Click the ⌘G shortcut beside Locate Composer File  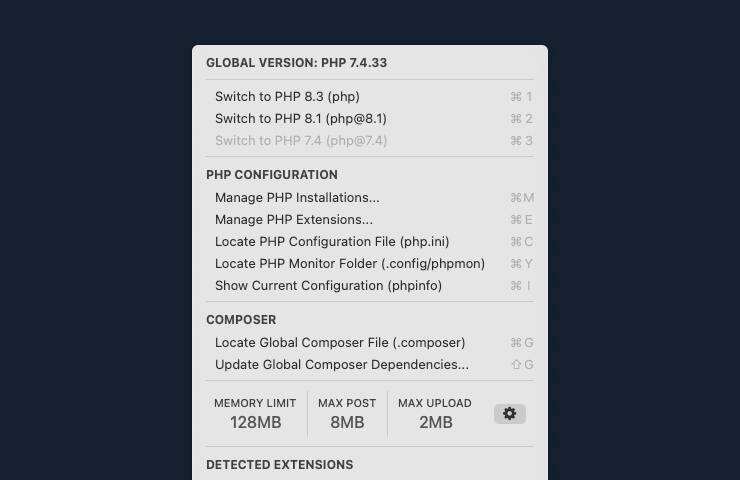(521, 343)
